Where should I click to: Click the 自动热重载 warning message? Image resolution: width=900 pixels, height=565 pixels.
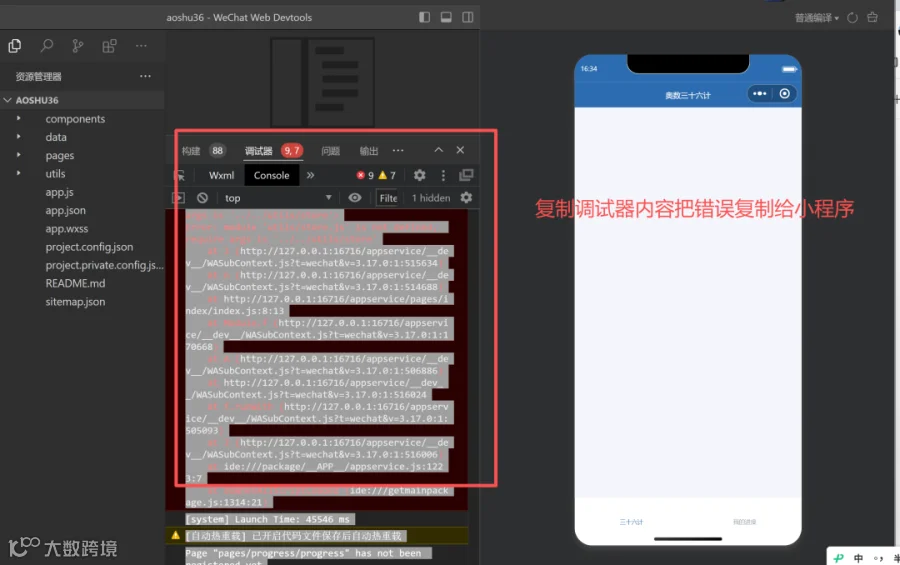coord(296,536)
